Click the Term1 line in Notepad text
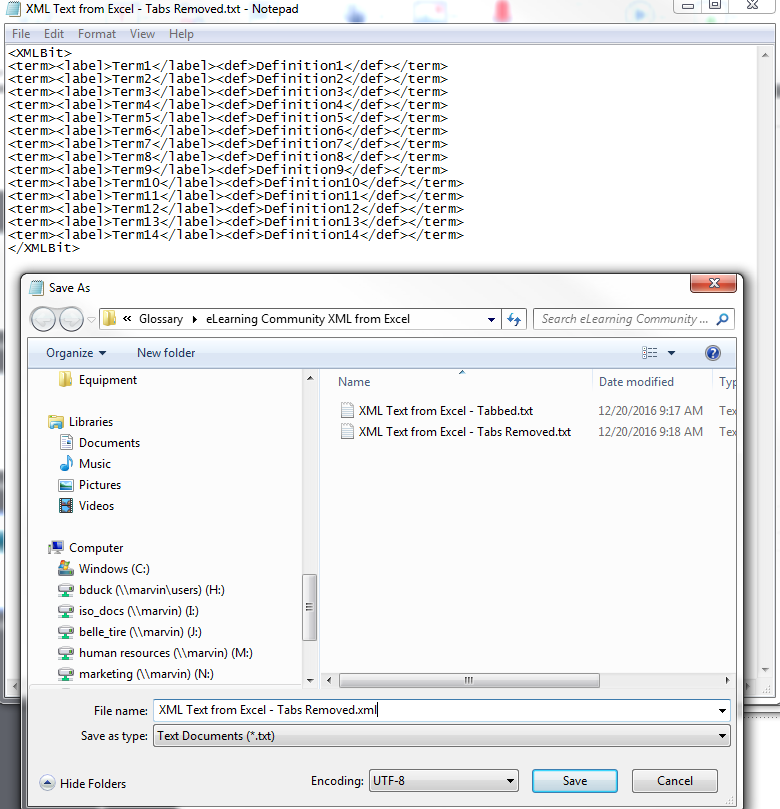This screenshot has width=780, height=809. pos(228,66)
